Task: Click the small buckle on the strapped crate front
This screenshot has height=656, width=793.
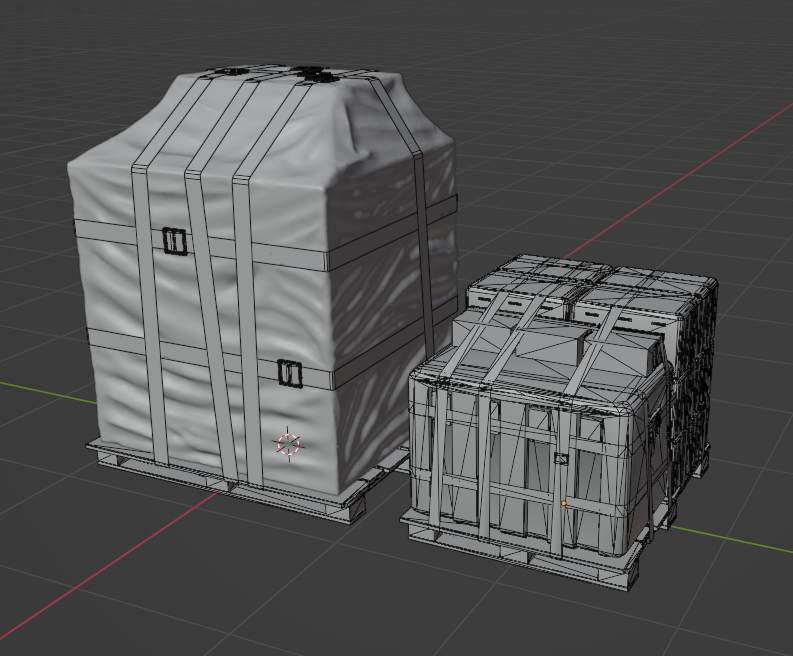Action: 561,460
